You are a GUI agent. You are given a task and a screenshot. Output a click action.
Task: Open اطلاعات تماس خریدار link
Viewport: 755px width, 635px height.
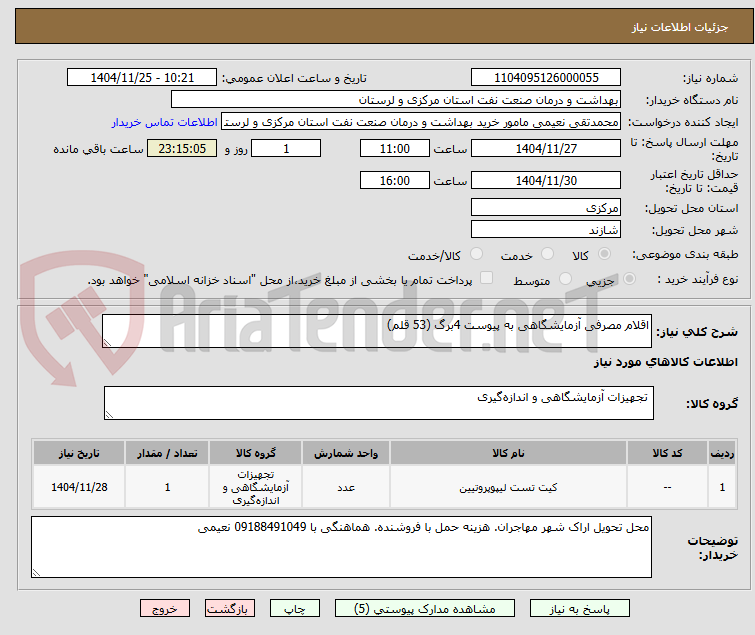click(164, 122)
